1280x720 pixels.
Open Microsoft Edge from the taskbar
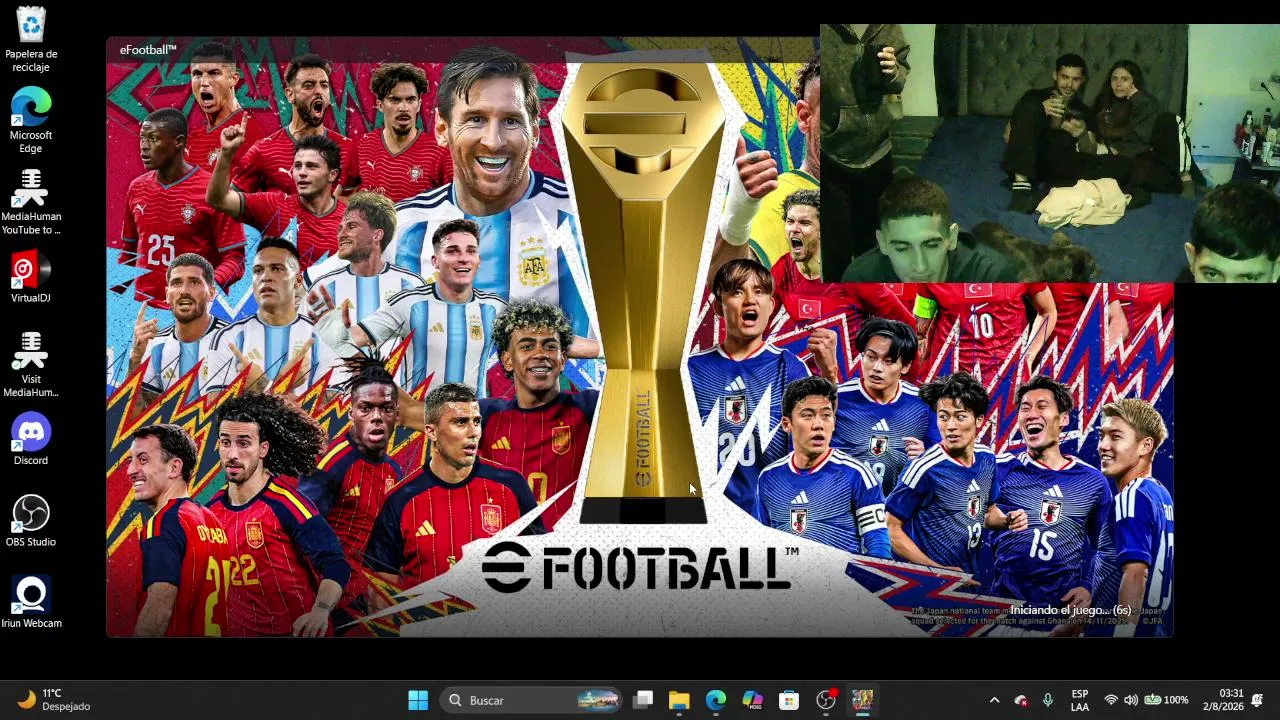(716, 700)
